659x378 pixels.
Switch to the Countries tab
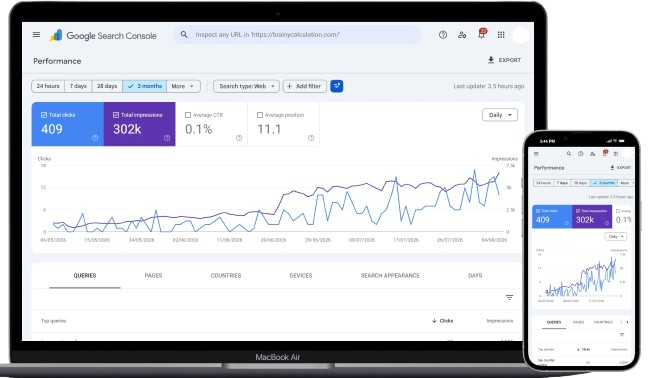[226, 275]
